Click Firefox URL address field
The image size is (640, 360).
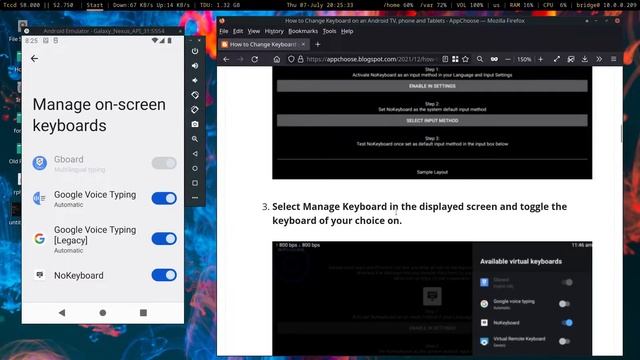tap(371, 59)
